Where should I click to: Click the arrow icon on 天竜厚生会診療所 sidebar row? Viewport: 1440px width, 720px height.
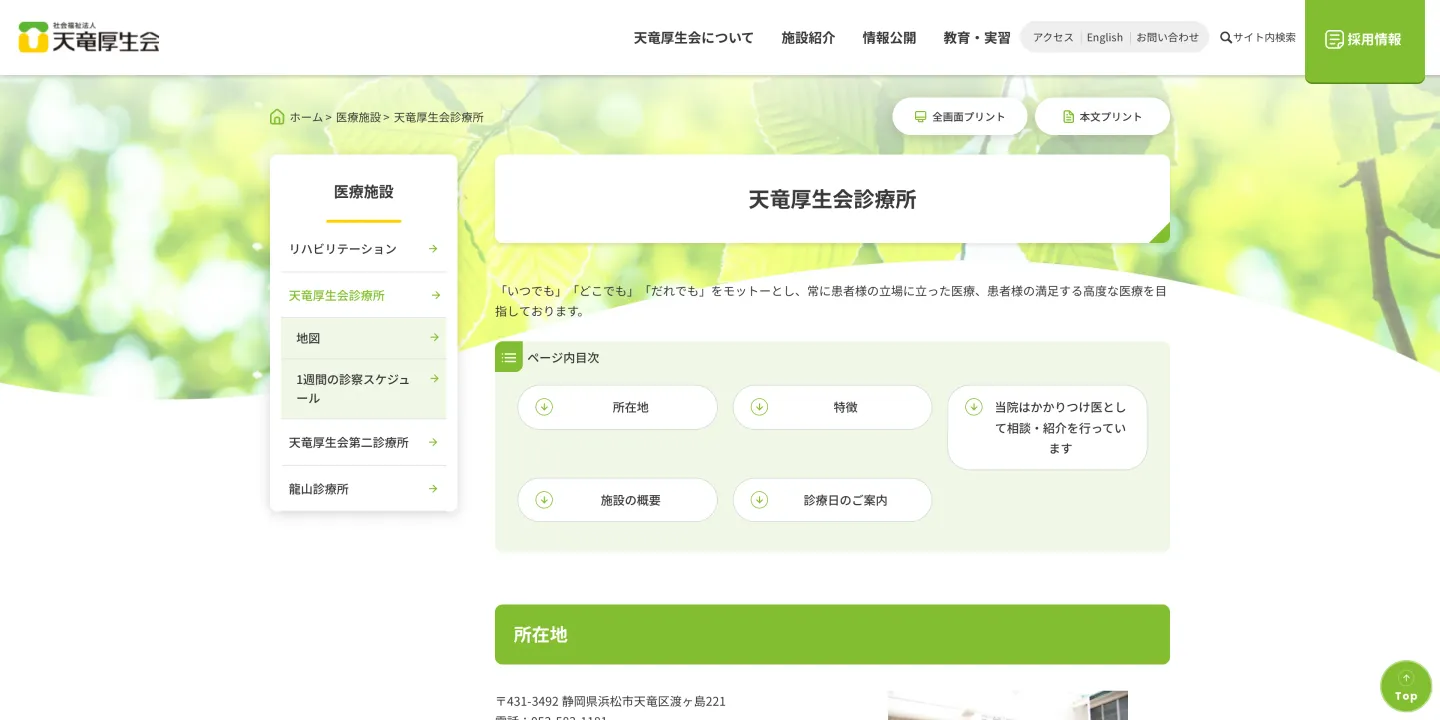436,295
